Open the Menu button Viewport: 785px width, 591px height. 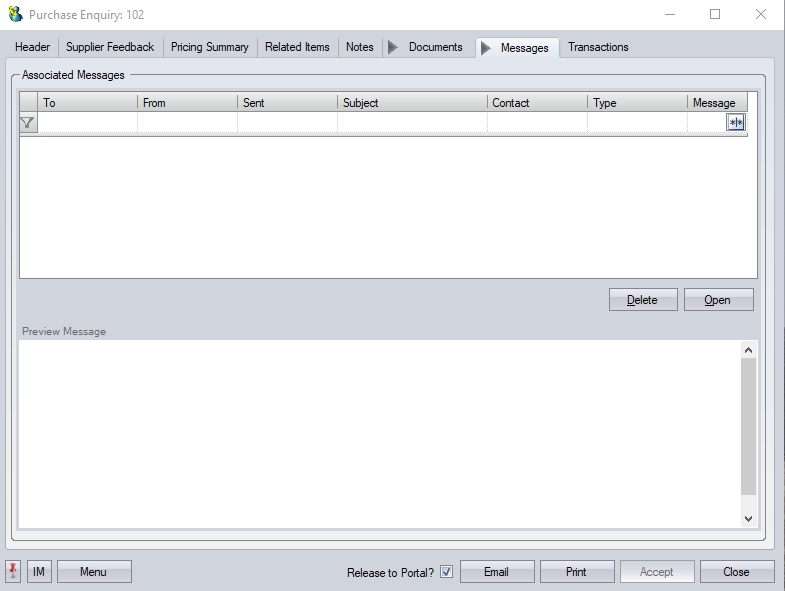pyautogui.click(x=94, y=571)
